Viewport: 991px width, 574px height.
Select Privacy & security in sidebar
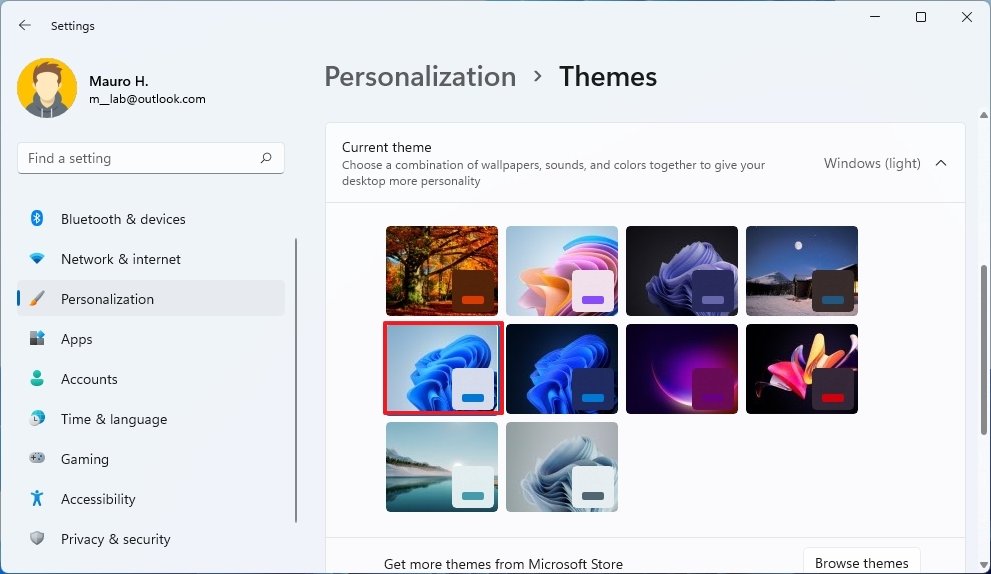151,539
